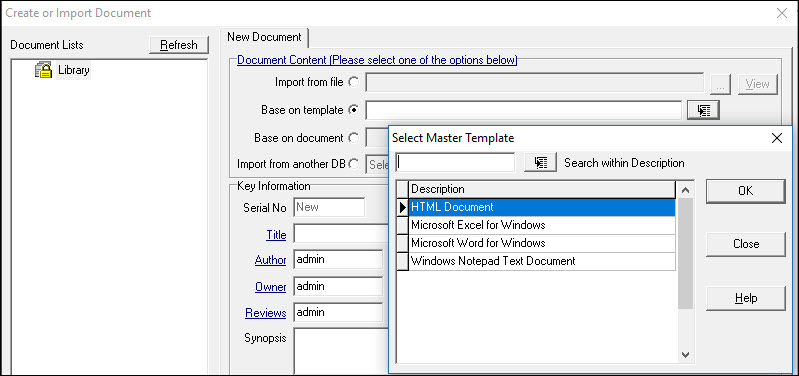
Task: Close the Select Master Template dialog
Action: (777, 138)
